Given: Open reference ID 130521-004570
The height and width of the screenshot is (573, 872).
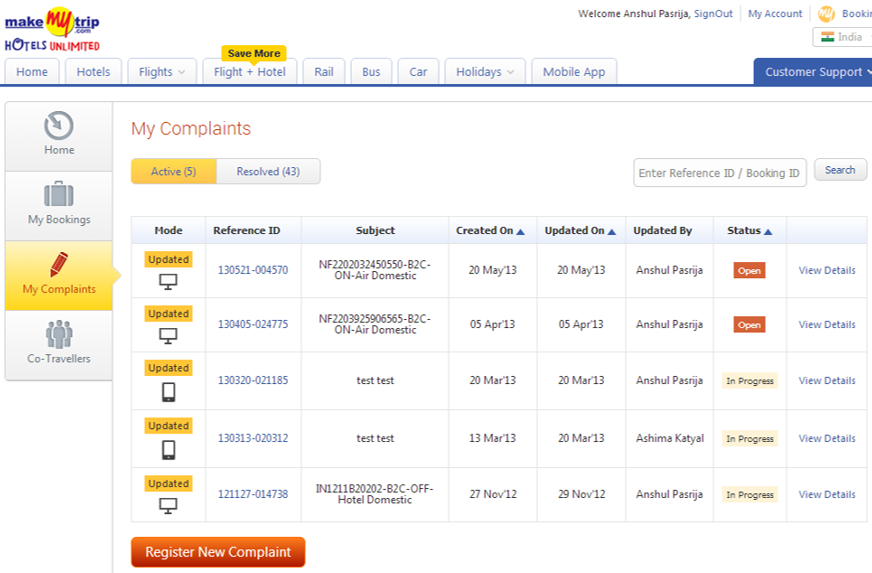Looking at the screenshot, I should click(x=253, y=270).
